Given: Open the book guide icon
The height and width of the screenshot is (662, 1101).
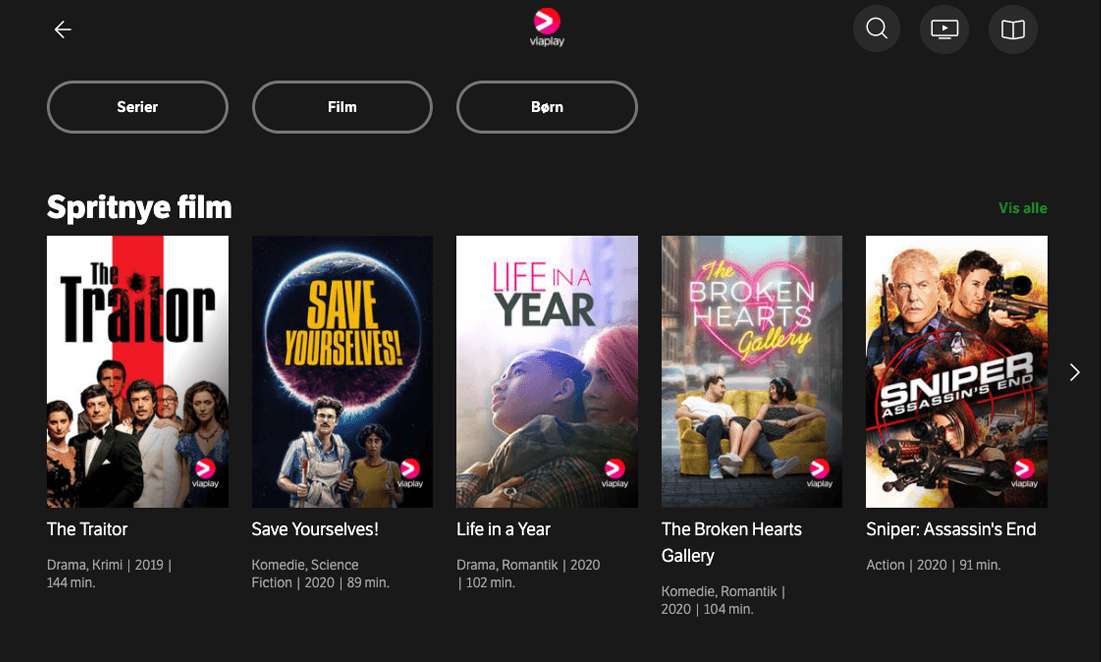Looking at the screenshot, I should point(1013,30).
